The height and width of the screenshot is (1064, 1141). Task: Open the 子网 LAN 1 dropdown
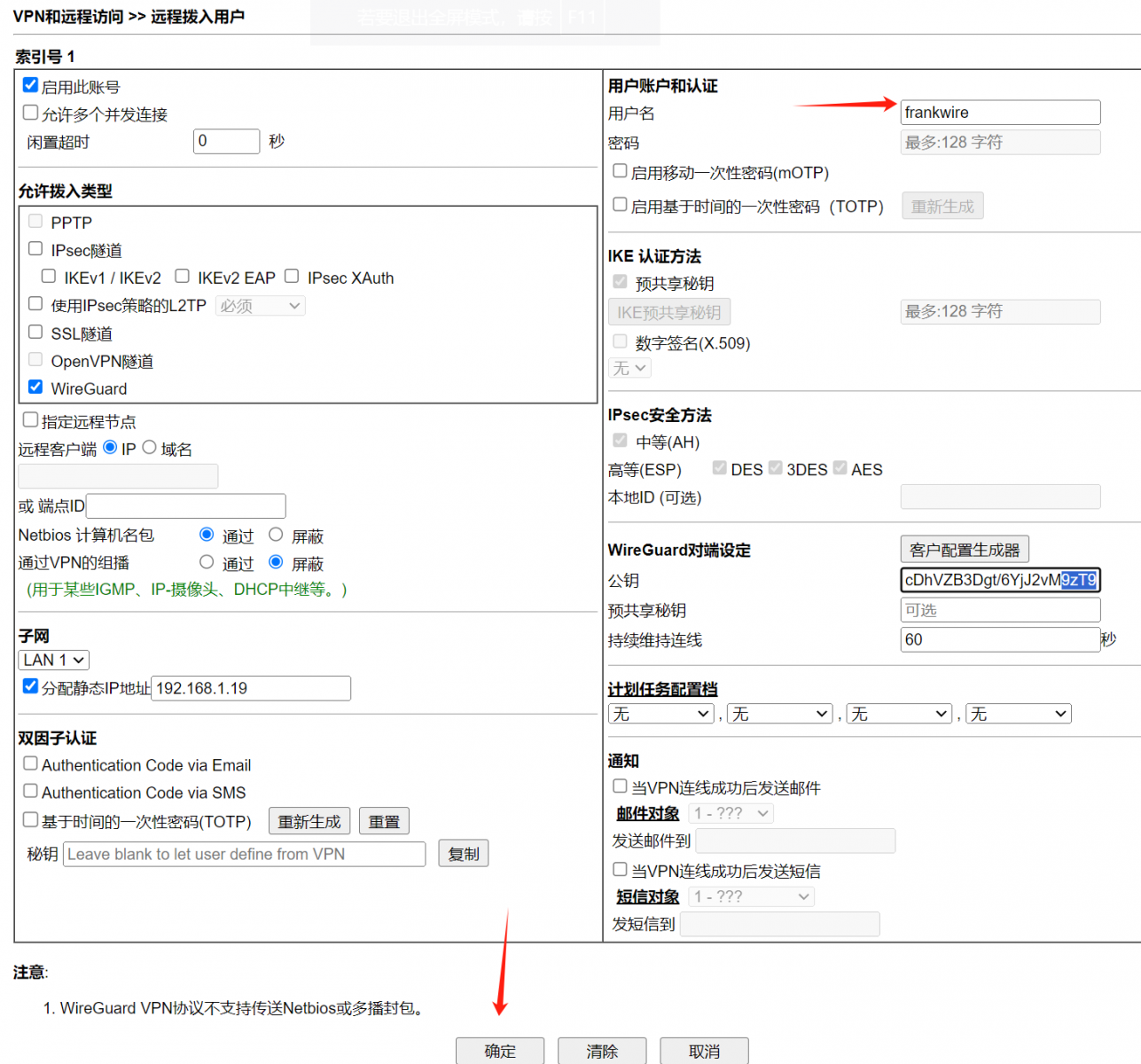pyautogui.click(x=54, y=660)
